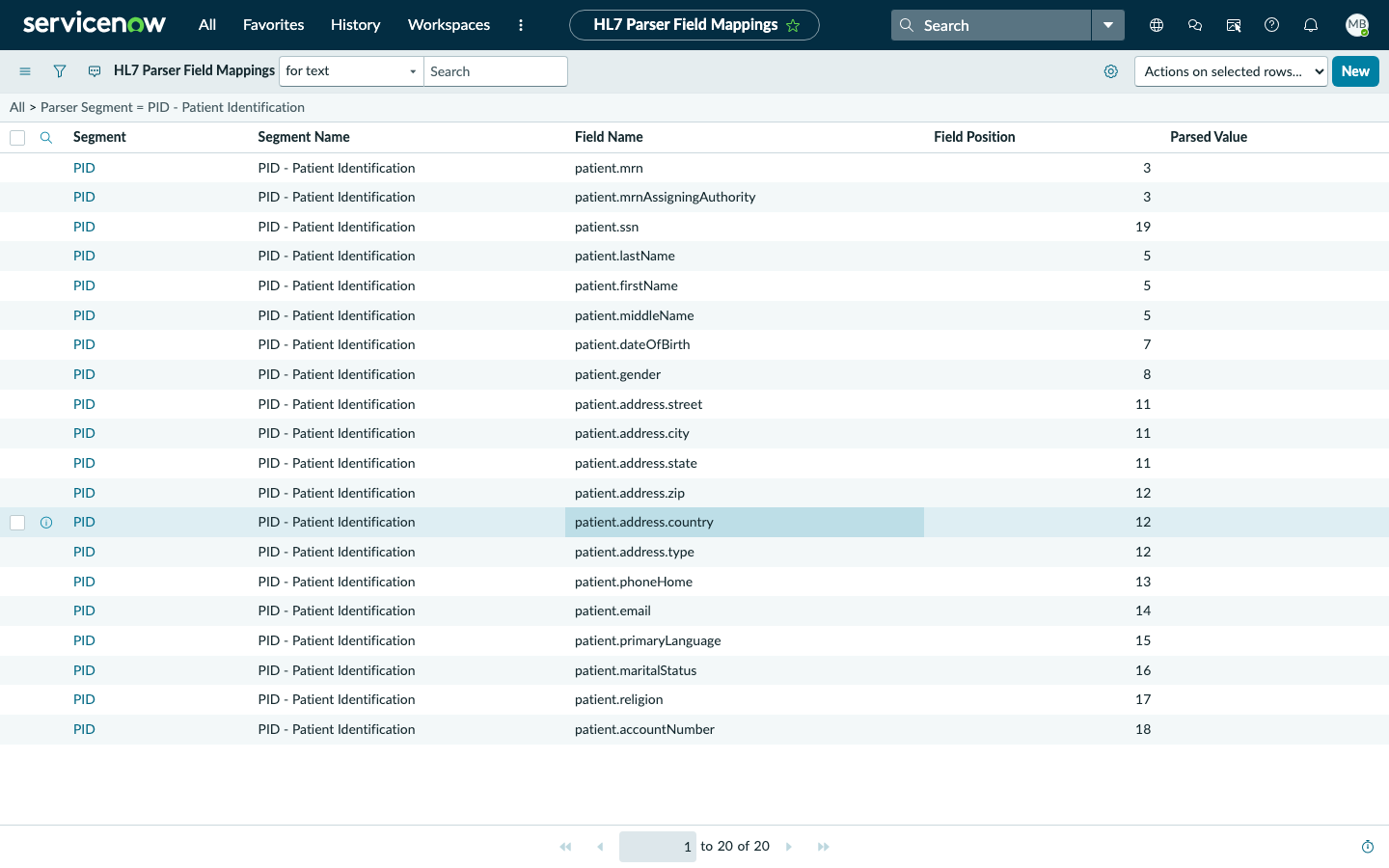Viewport: 1389px width, 868px height.
Task: Click field position 19 for patient.ssn
Action: [1143, 227]
